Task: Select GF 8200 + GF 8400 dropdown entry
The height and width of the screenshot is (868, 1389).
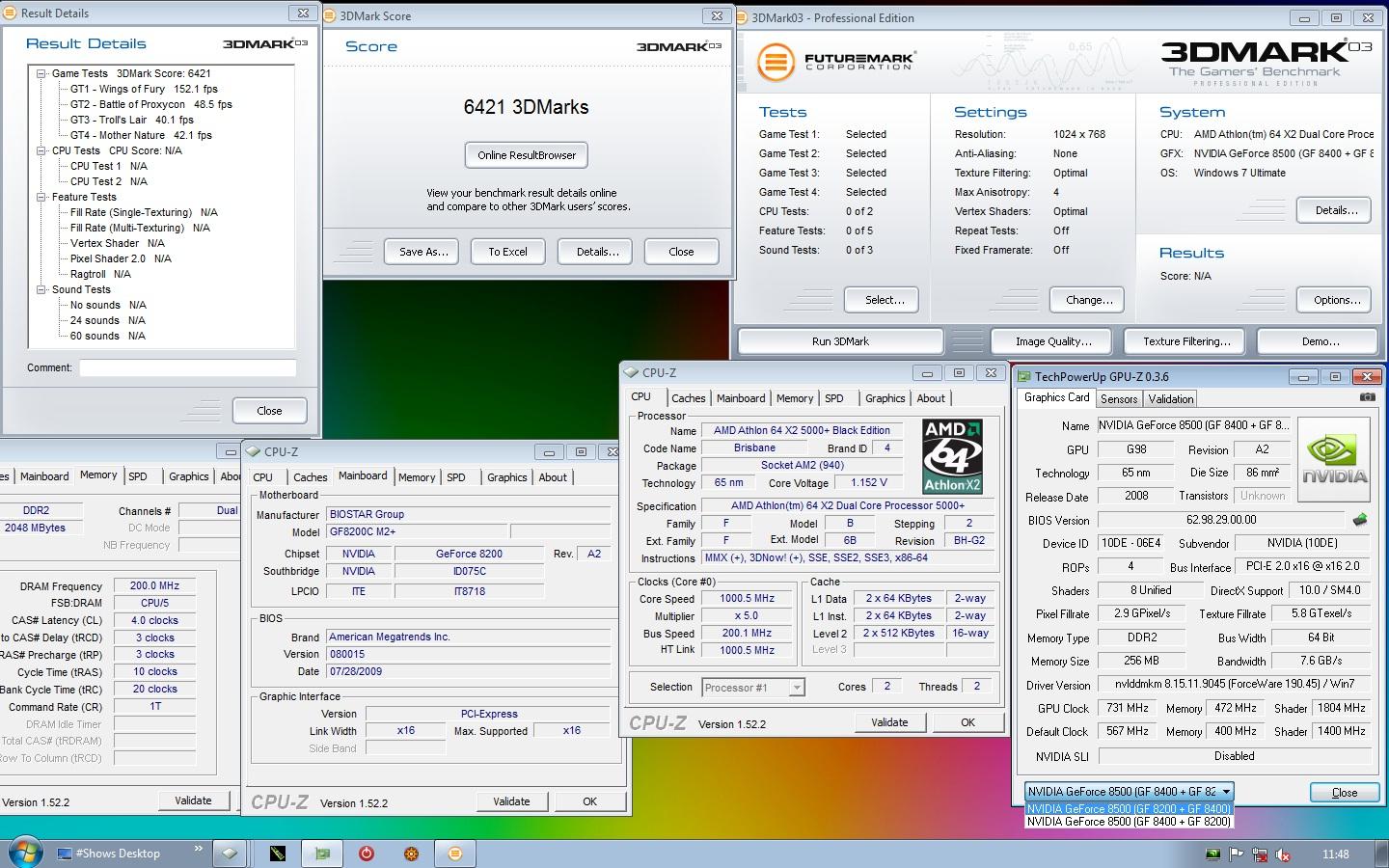Action: pyautogui.click(x=1129, y=809)
